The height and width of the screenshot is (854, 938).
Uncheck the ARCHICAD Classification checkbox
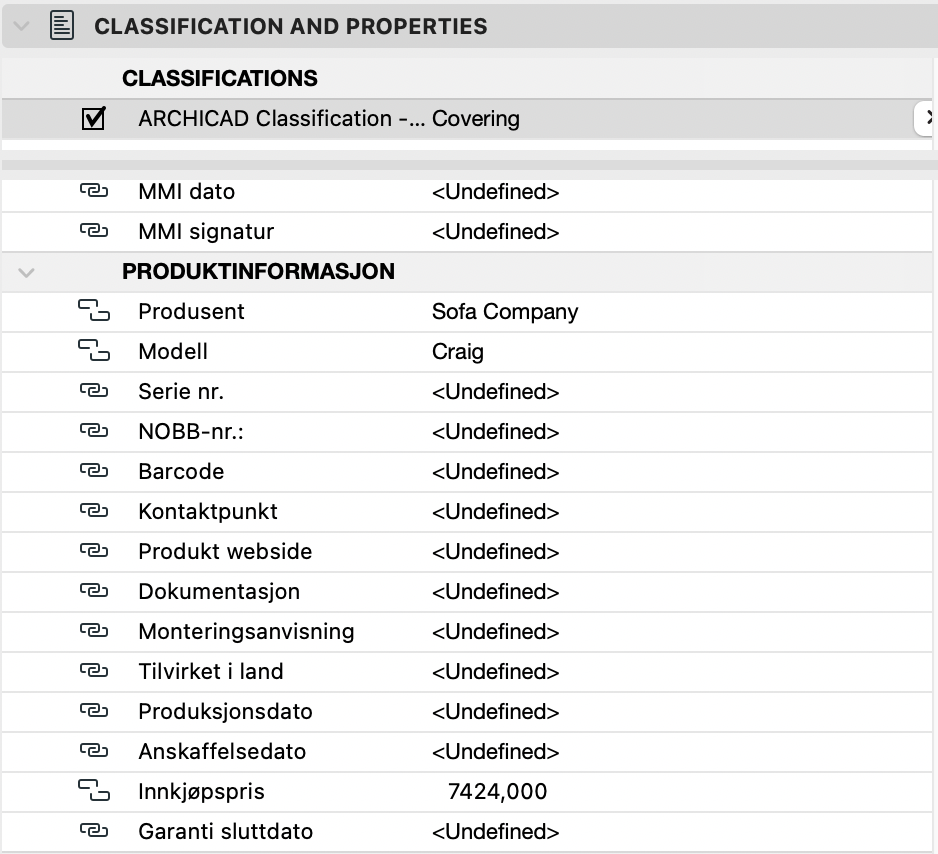[93, 119]
